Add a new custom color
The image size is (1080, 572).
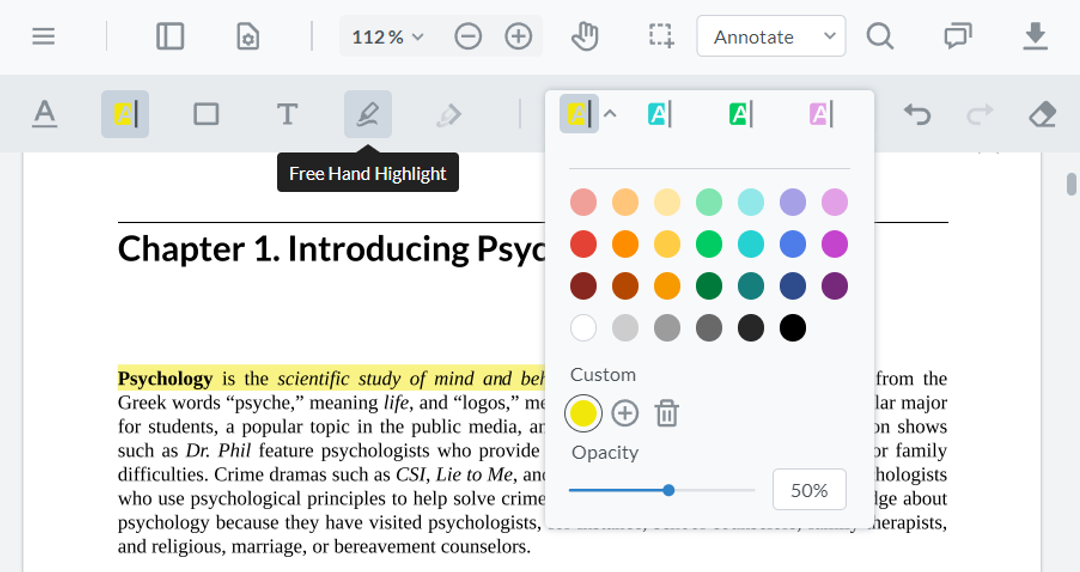625,413
